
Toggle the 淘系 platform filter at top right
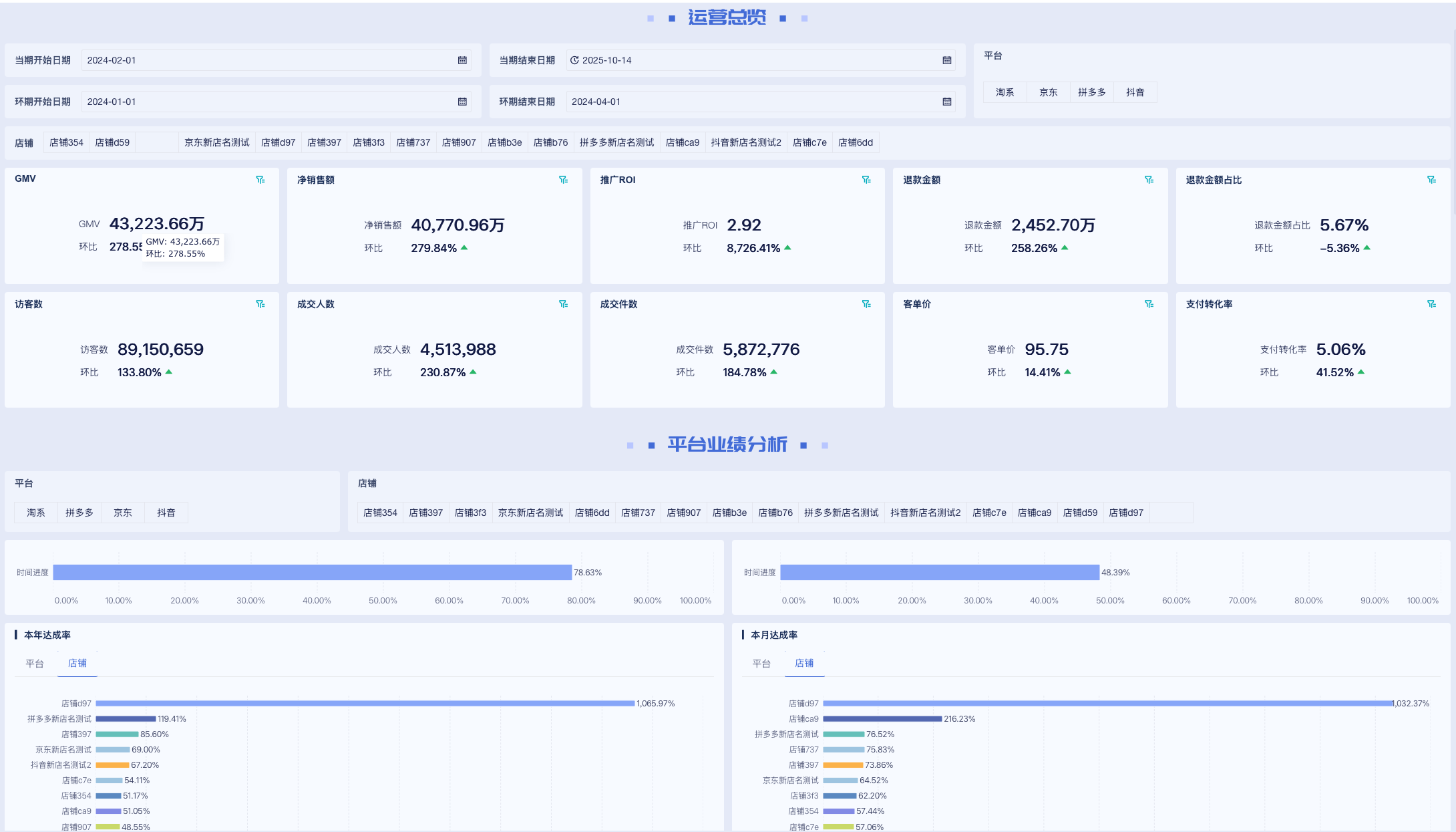pos(1005,92)
